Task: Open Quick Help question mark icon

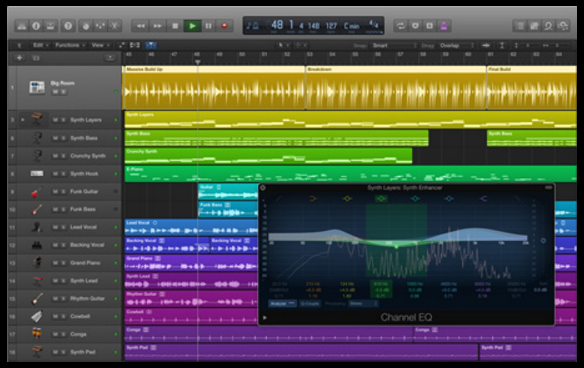Action: click(68, 26)
